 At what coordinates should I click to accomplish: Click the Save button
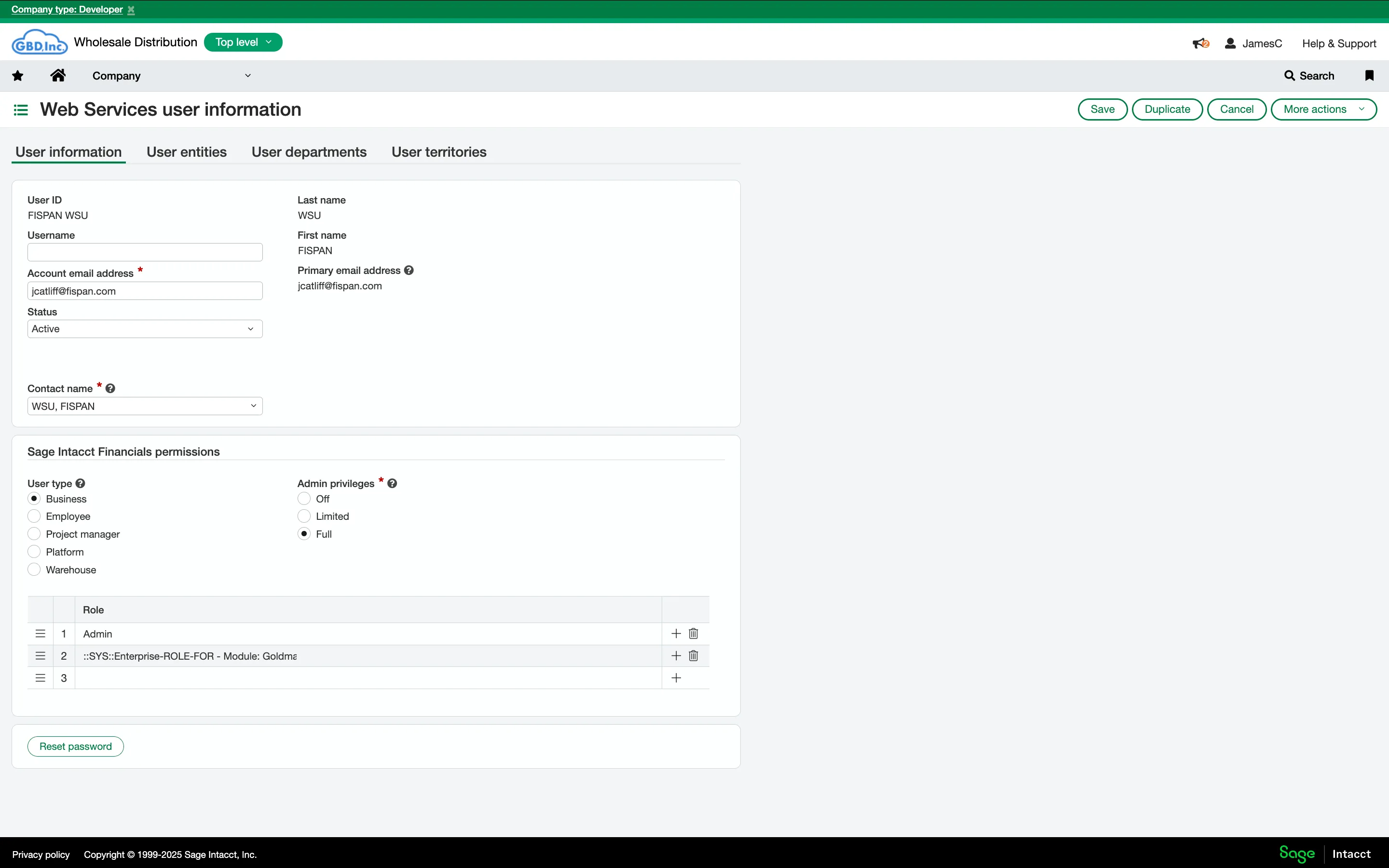(1103, 109)
